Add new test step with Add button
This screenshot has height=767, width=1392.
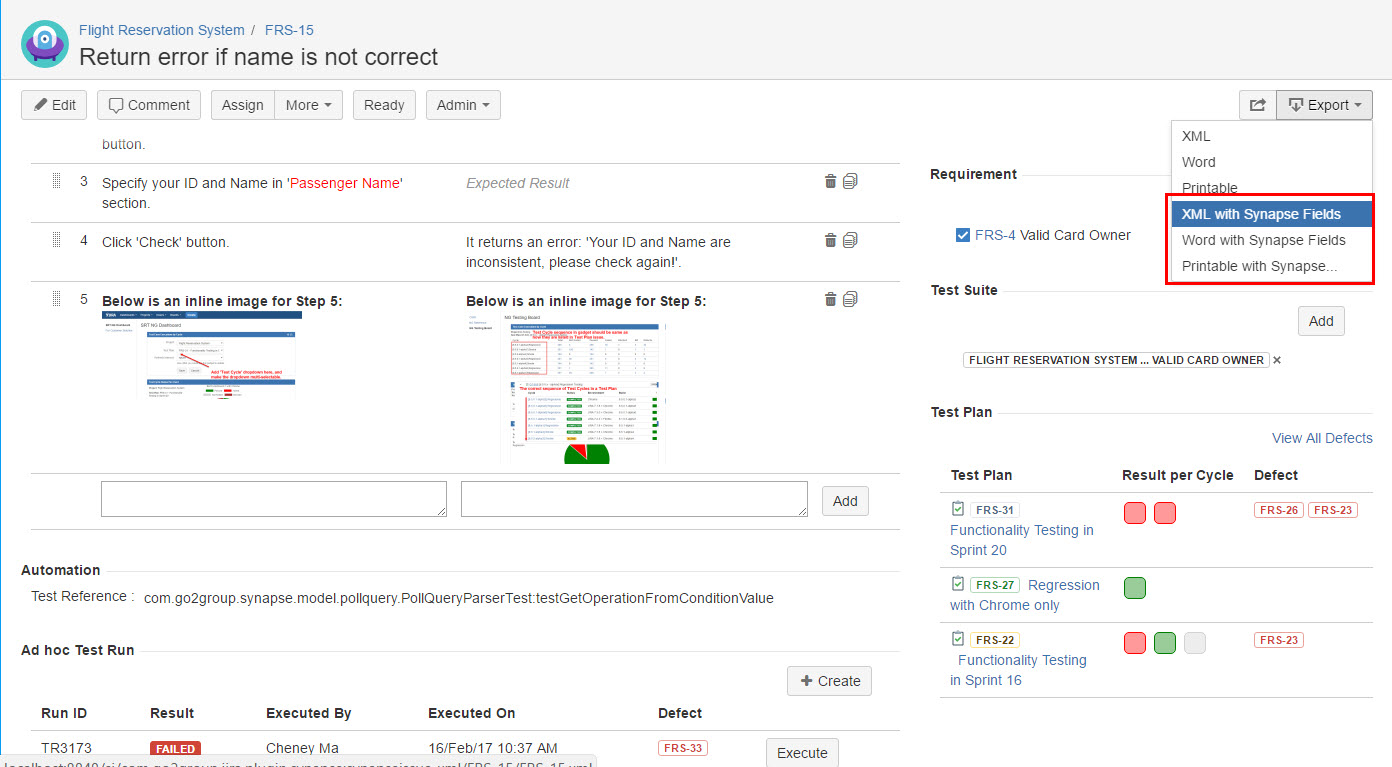845,501
